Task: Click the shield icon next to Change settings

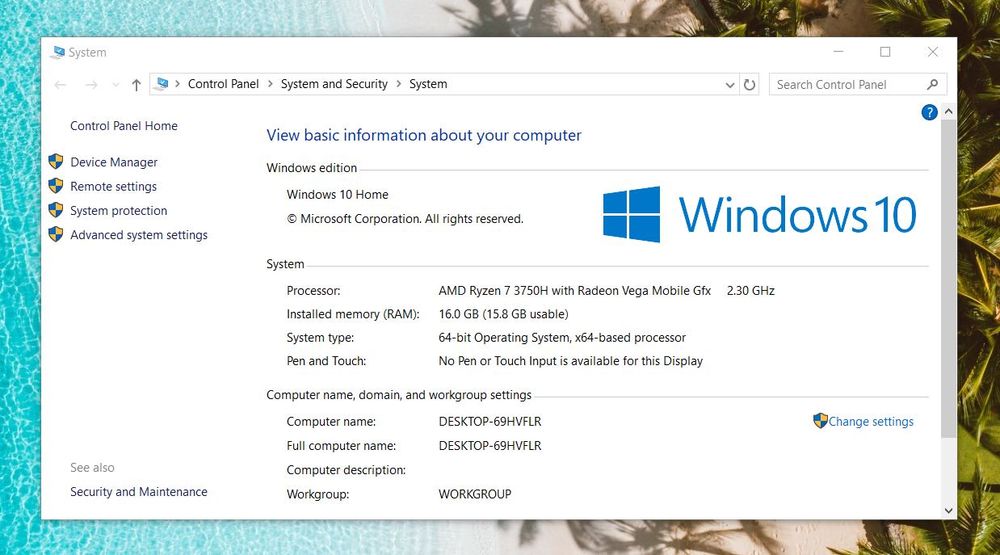Action: click(x=820, y=420)
